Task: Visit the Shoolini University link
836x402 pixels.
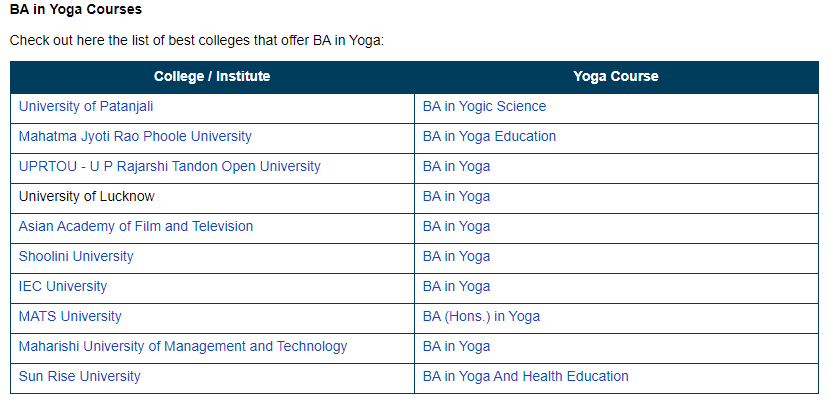Action: point(76,256)
